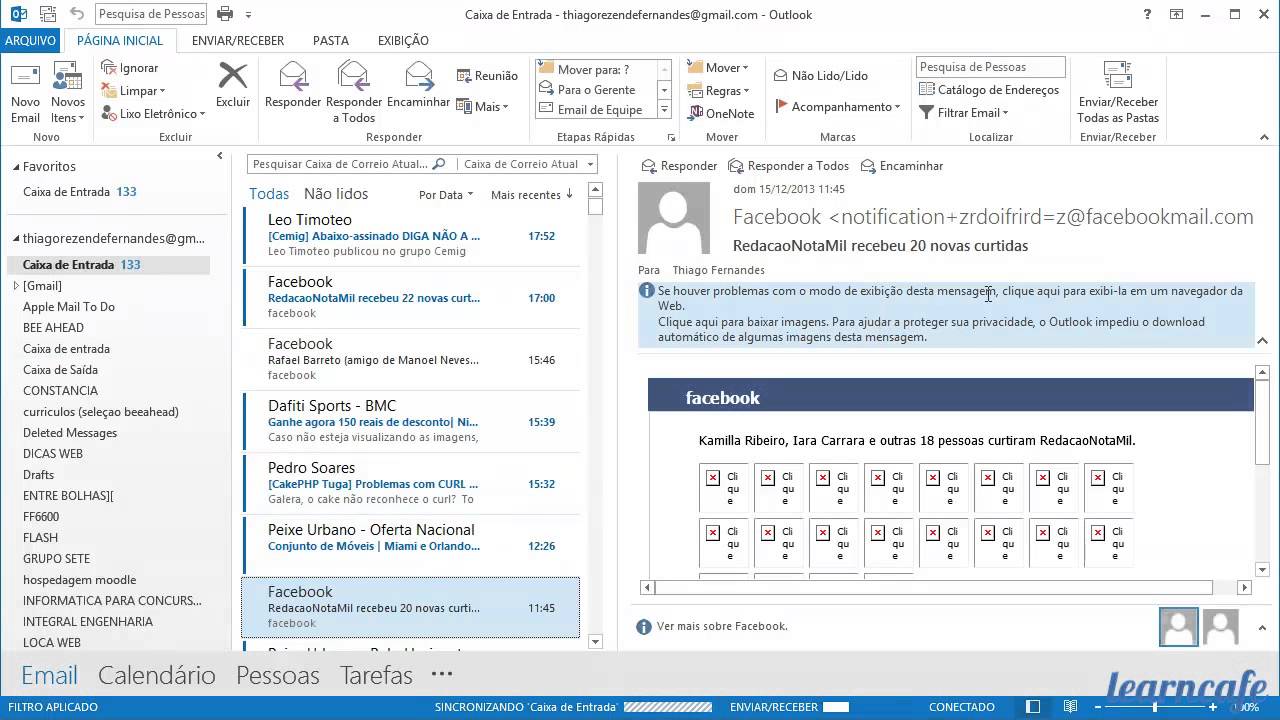Open the DICAS WEB folder
Image resolution: width=1280 pixels, height=720 pixels.
pos(53,454)
